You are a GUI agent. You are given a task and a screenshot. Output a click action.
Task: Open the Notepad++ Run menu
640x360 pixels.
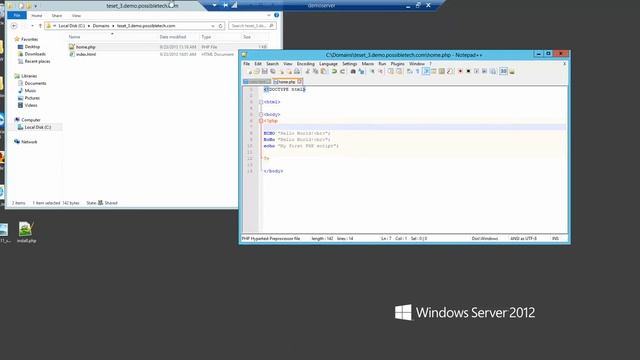pyautogui.click(x=382, y=64)
